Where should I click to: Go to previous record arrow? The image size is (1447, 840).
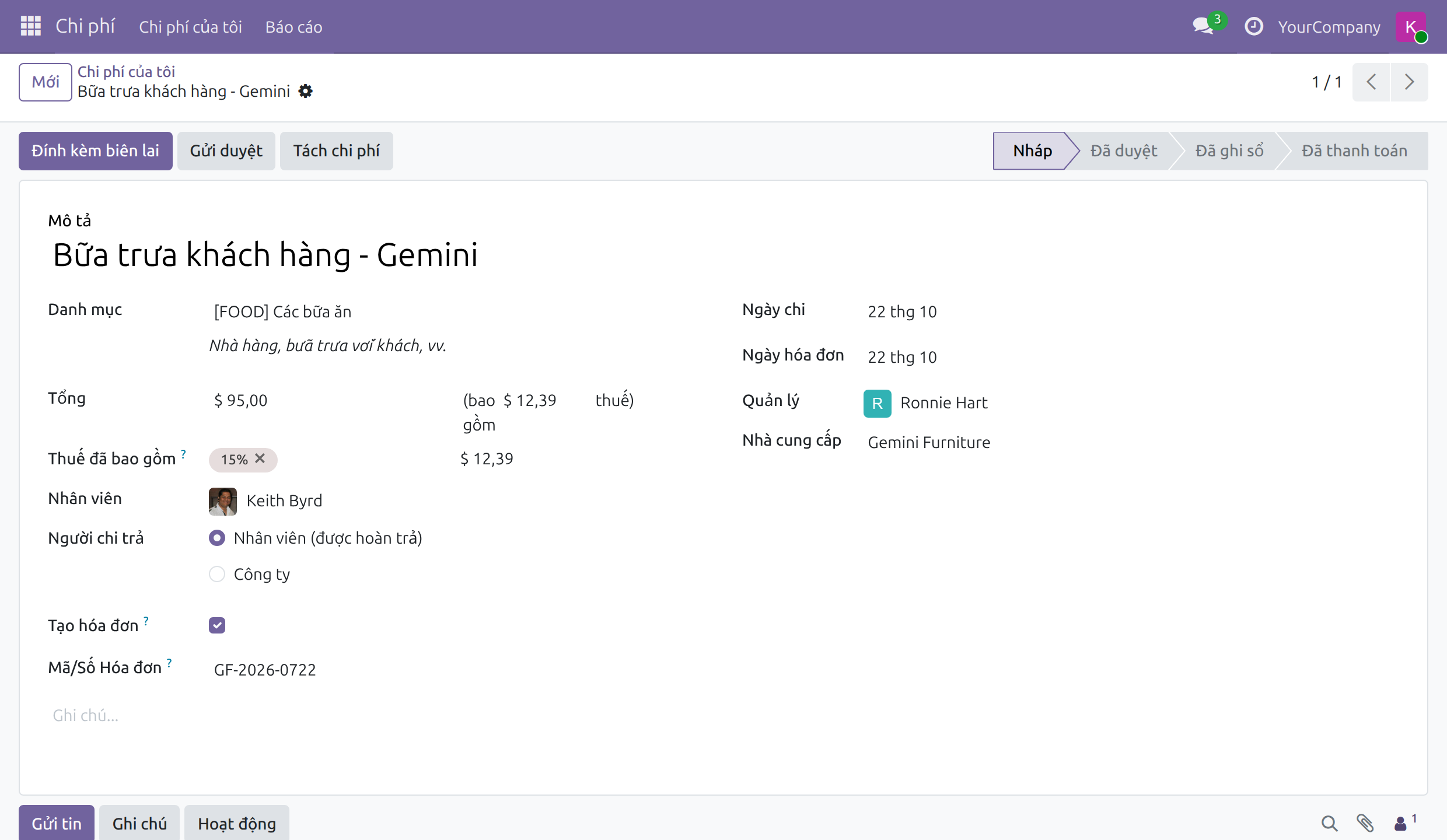coord(1371,82)
